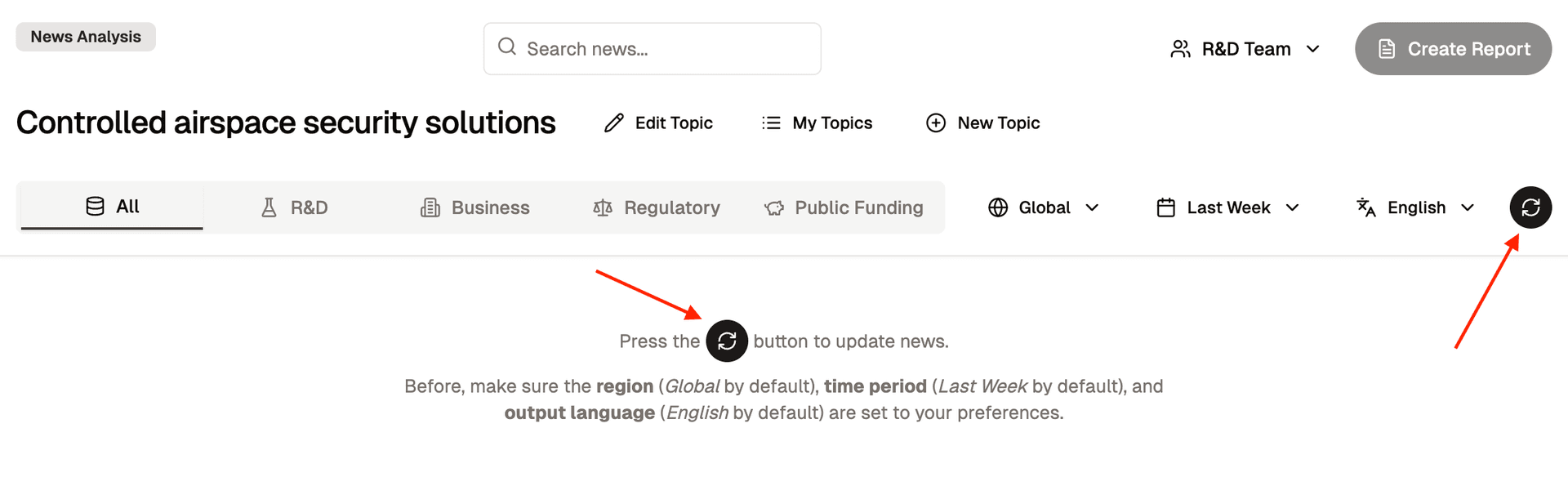
Task: Focus the Search news input field
Action: pos(653,49)
